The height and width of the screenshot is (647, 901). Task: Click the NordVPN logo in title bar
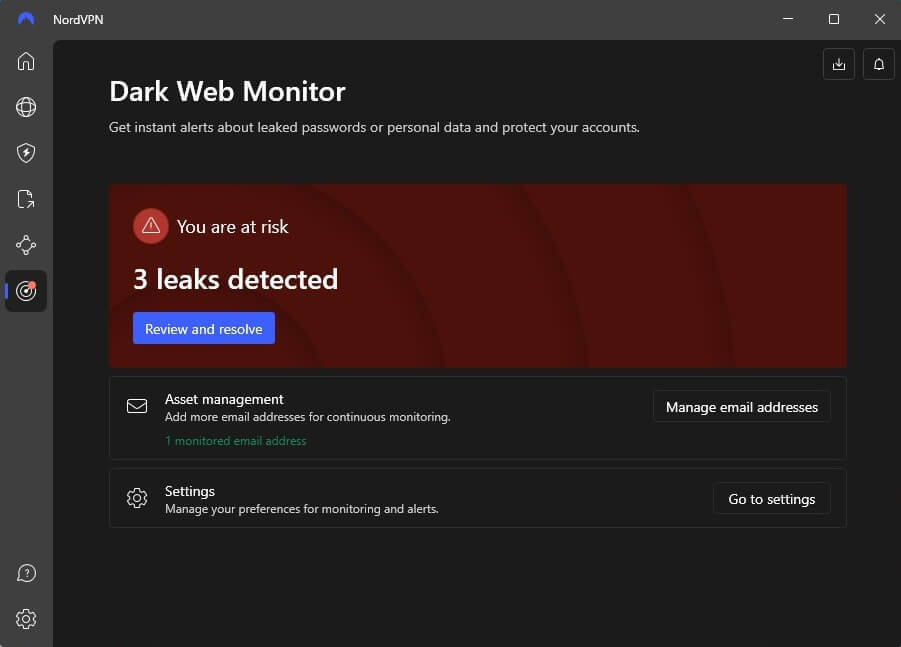point(26,19)
